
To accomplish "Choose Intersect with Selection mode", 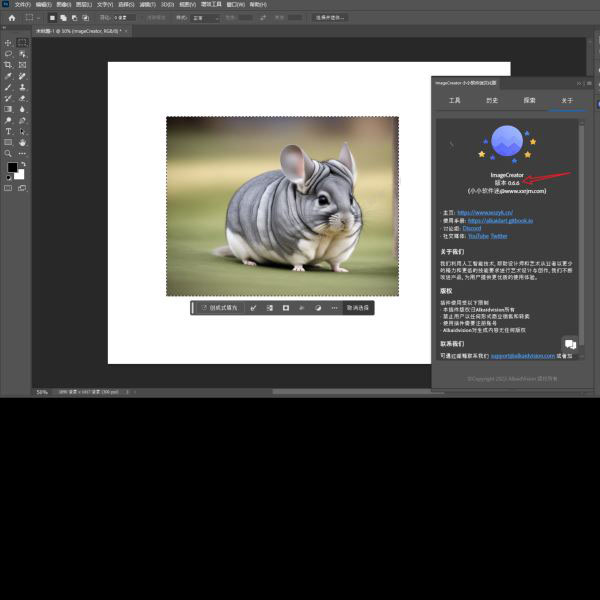I will click(86, 18).
